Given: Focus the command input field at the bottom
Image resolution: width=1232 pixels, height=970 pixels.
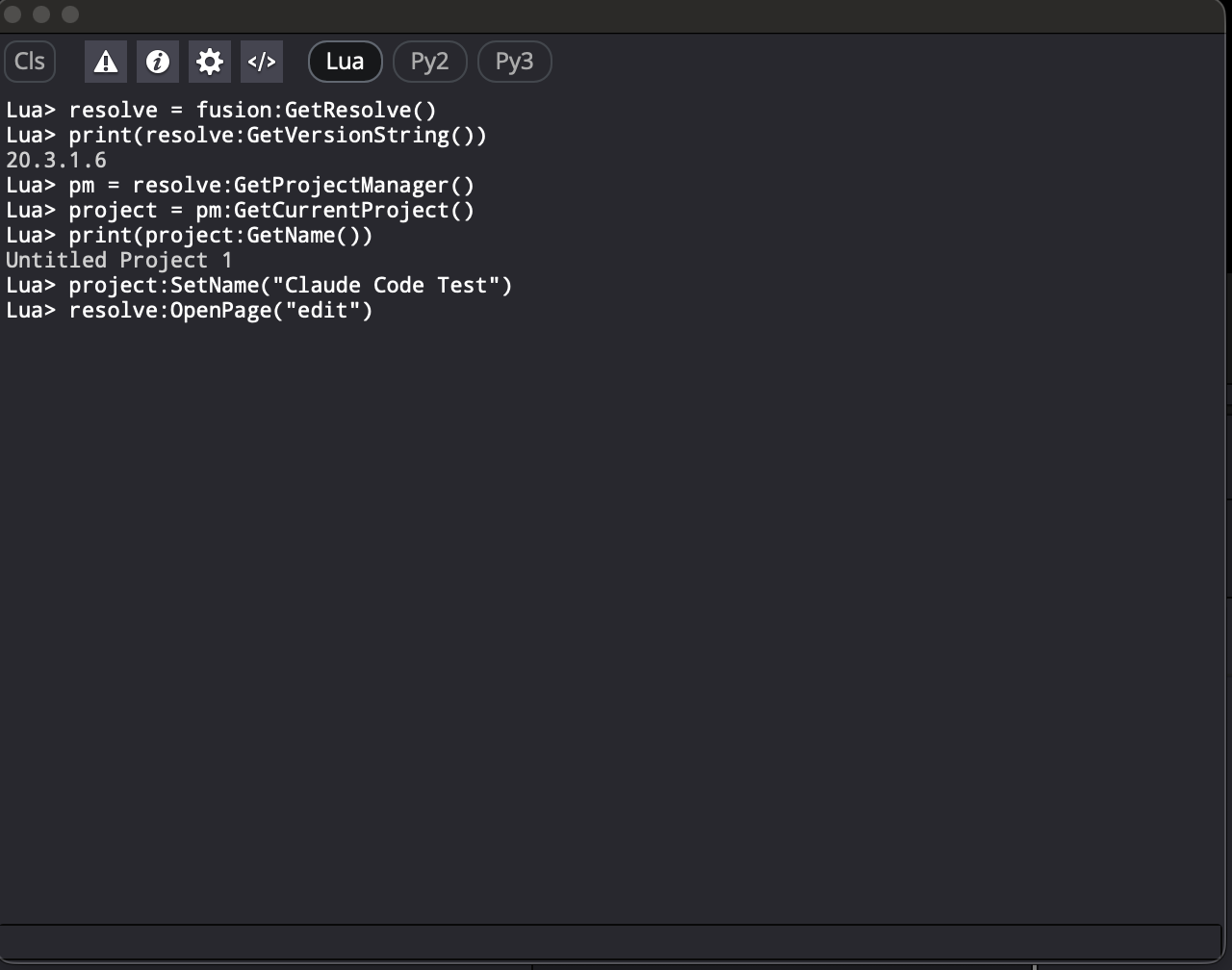Looking at the screenshot, I should (x=610, y=940).
